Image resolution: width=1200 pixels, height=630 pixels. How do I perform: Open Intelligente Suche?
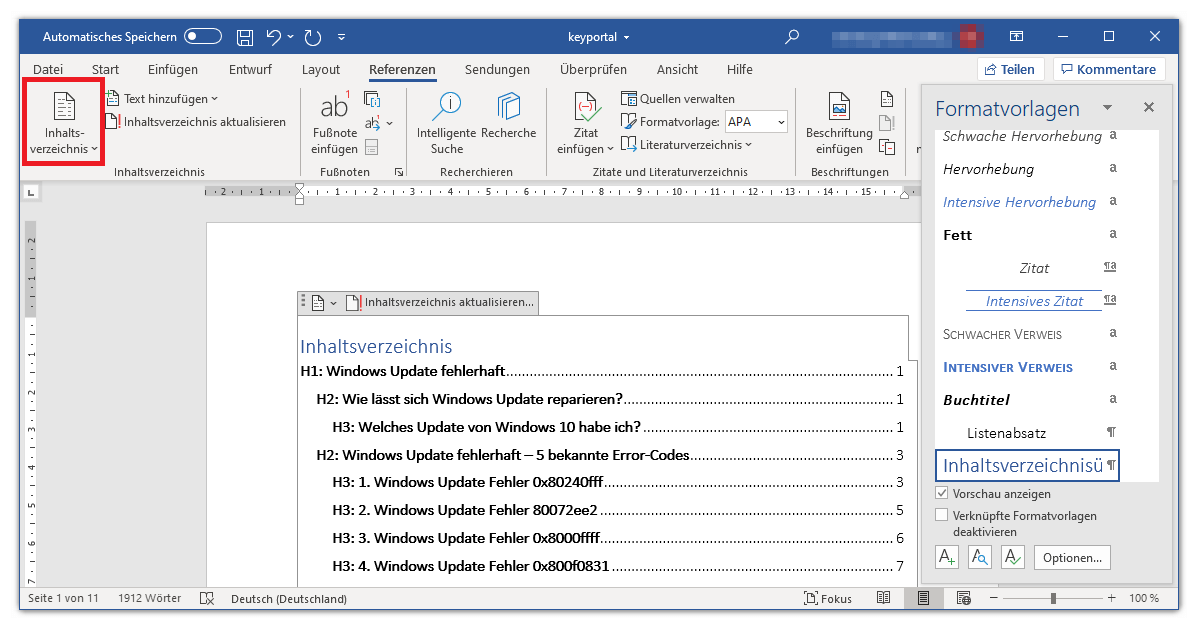[447, 122]
